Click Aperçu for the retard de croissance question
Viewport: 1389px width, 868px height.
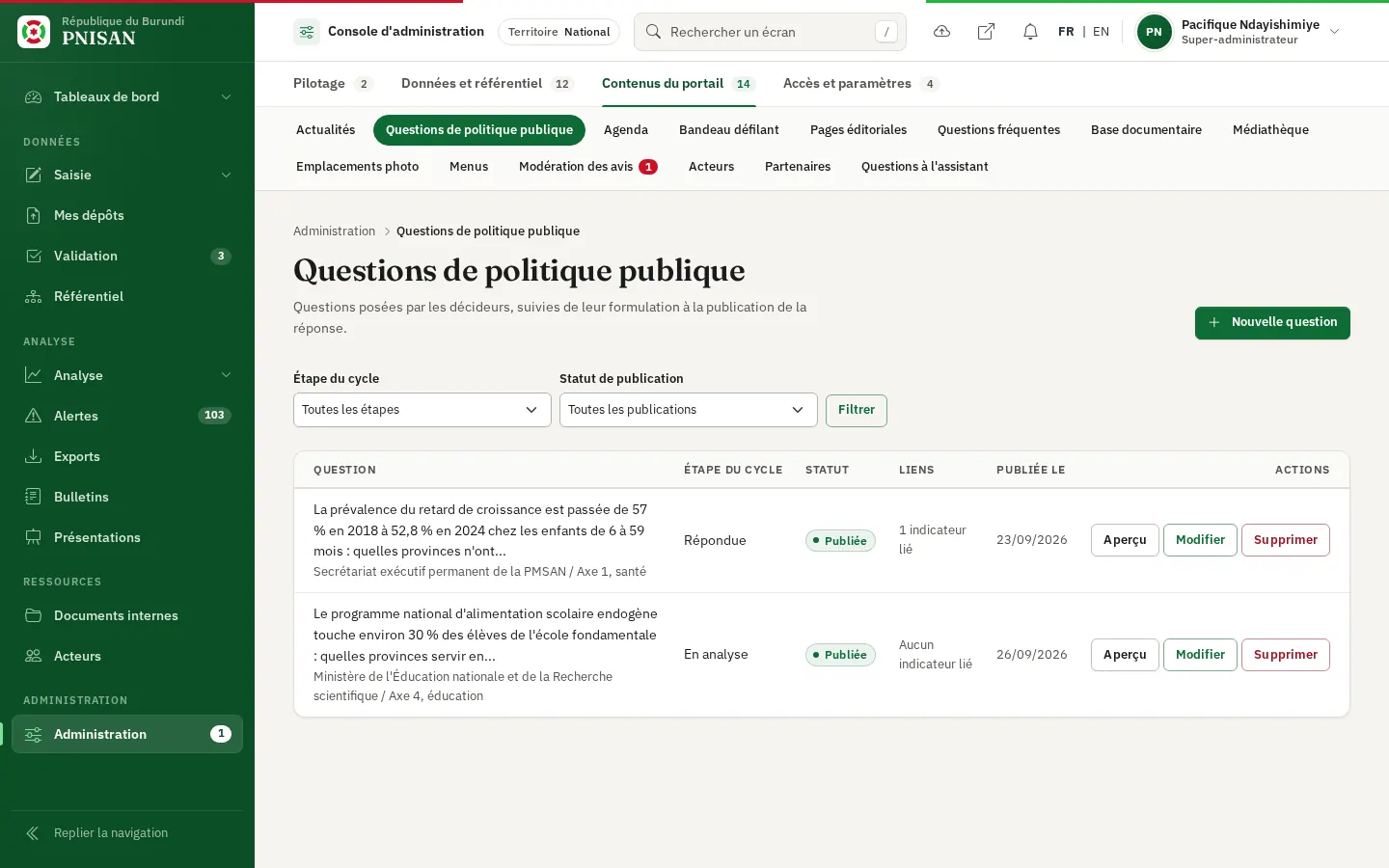[x=1125, y=540]
